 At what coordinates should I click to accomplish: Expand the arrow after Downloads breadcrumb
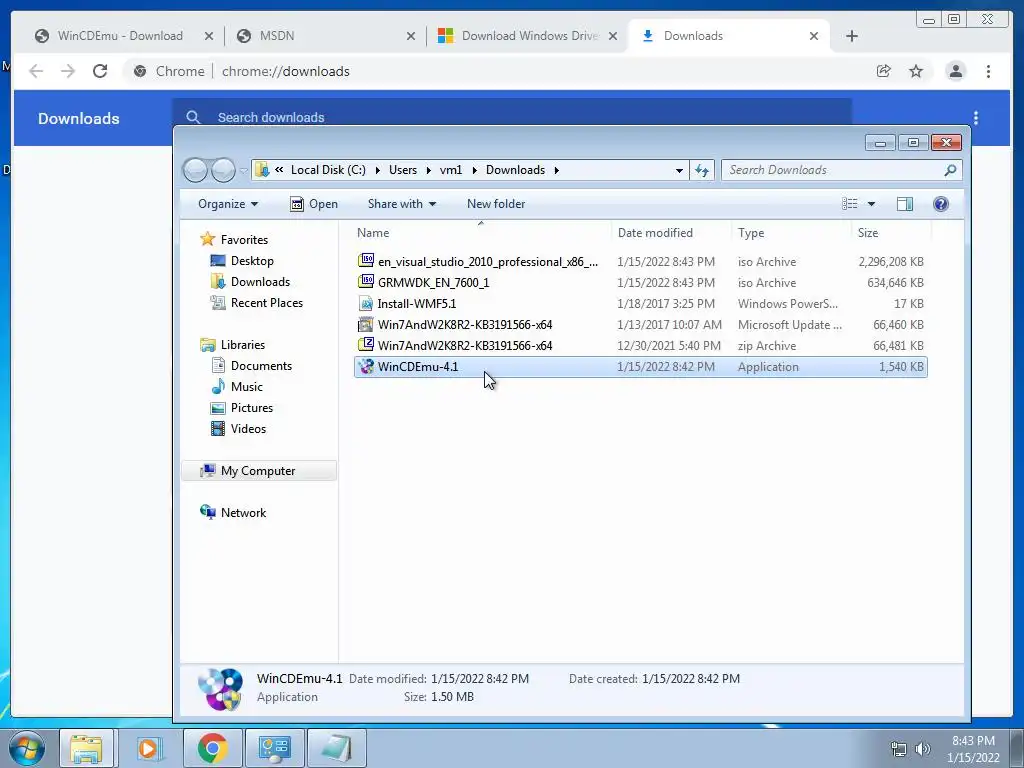tap(556, 170)
